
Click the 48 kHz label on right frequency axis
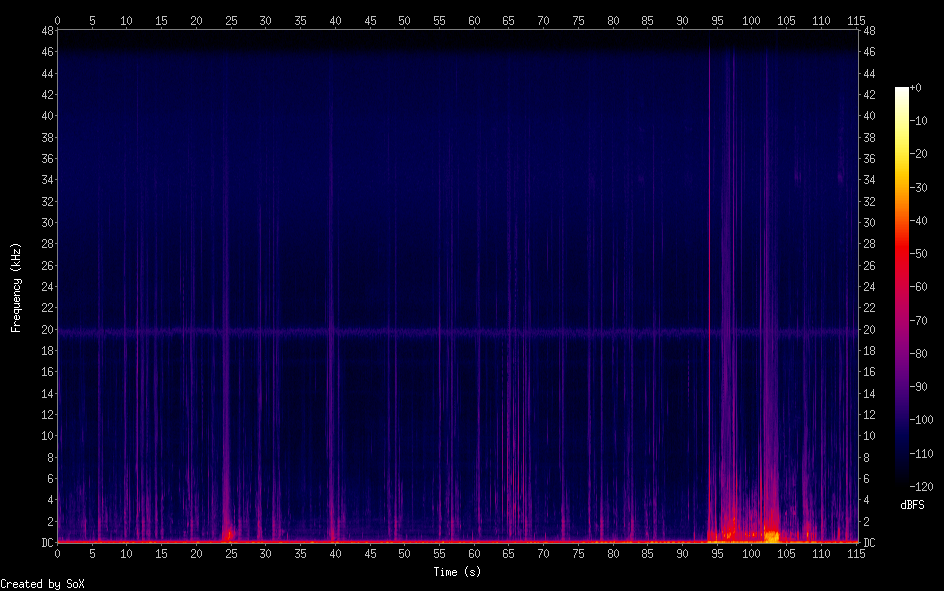(869, 31)
